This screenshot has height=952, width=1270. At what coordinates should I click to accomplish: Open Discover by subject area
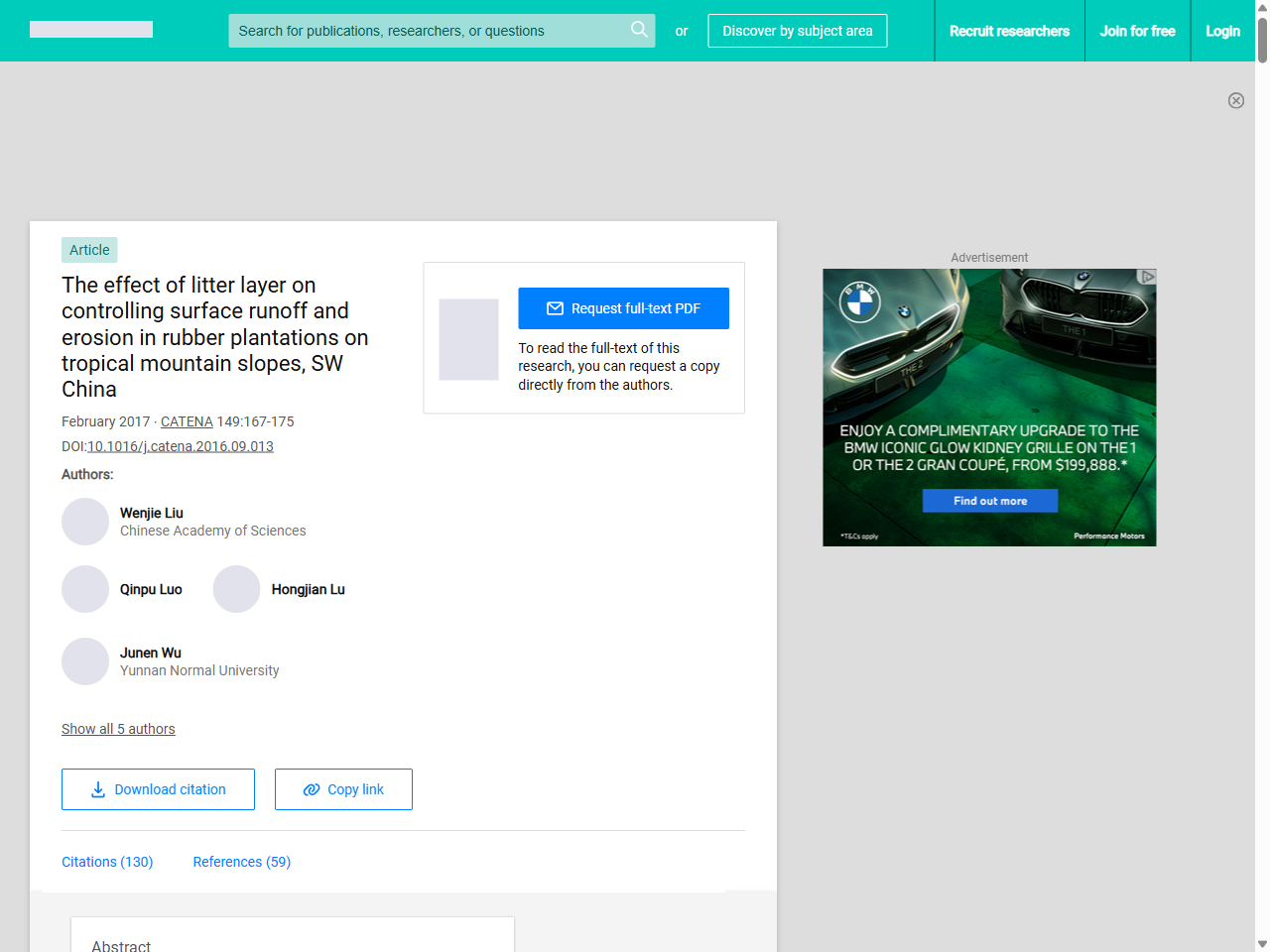click(797, 31)
